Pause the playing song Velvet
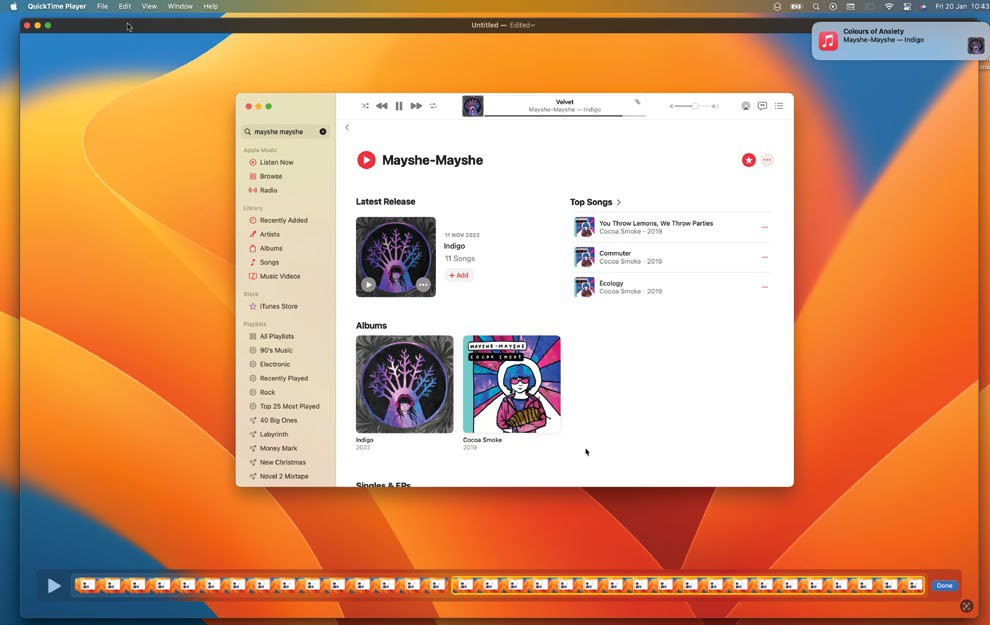 coord(399,106)
